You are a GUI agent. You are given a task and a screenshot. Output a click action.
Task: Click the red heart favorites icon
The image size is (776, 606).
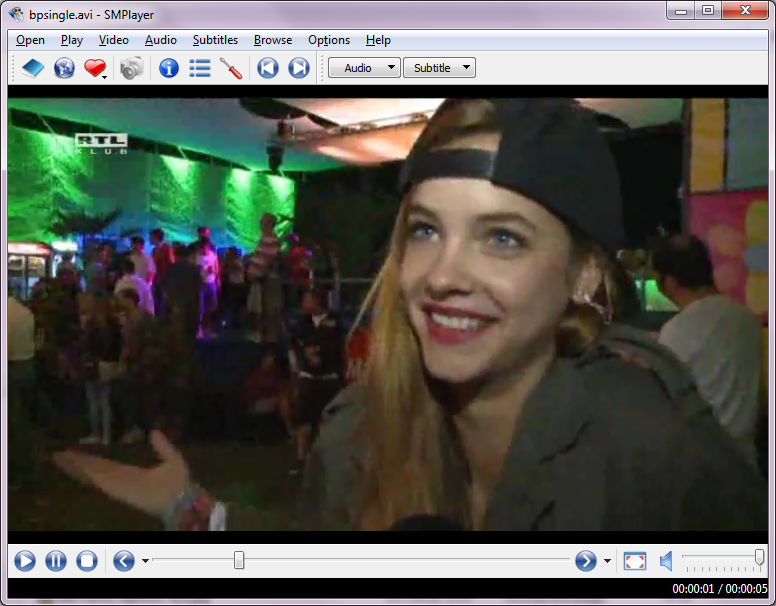pos(94,68)
